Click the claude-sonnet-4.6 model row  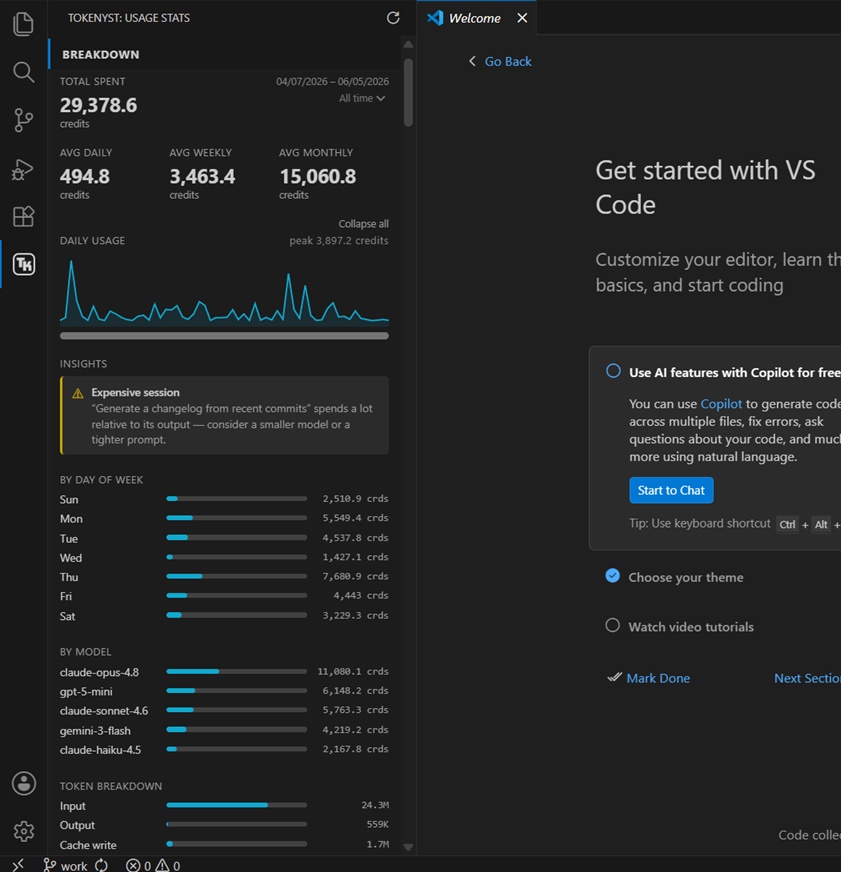[224, 711]
